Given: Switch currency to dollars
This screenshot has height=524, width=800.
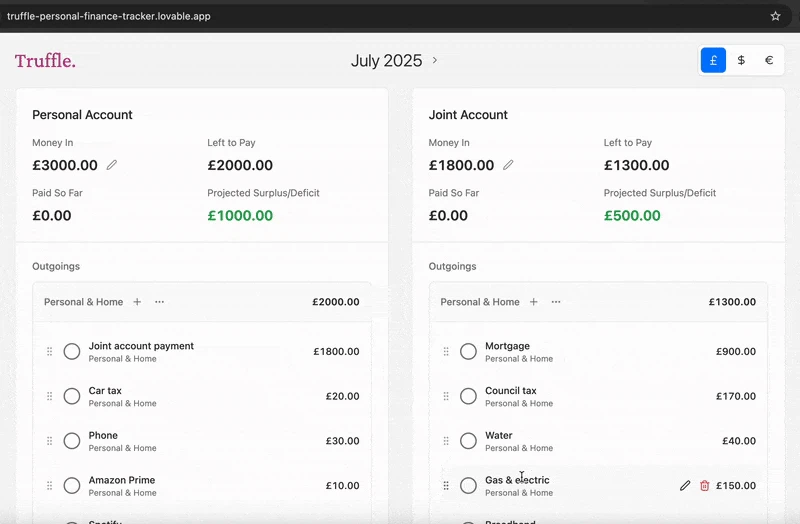Looking at the screenshot, I should (741, 60).
